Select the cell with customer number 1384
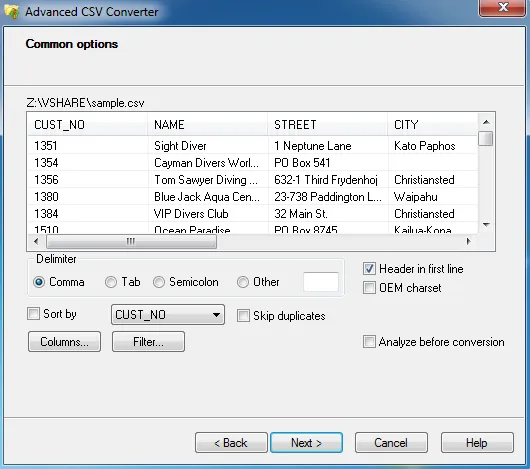 (x=87, y=214)
